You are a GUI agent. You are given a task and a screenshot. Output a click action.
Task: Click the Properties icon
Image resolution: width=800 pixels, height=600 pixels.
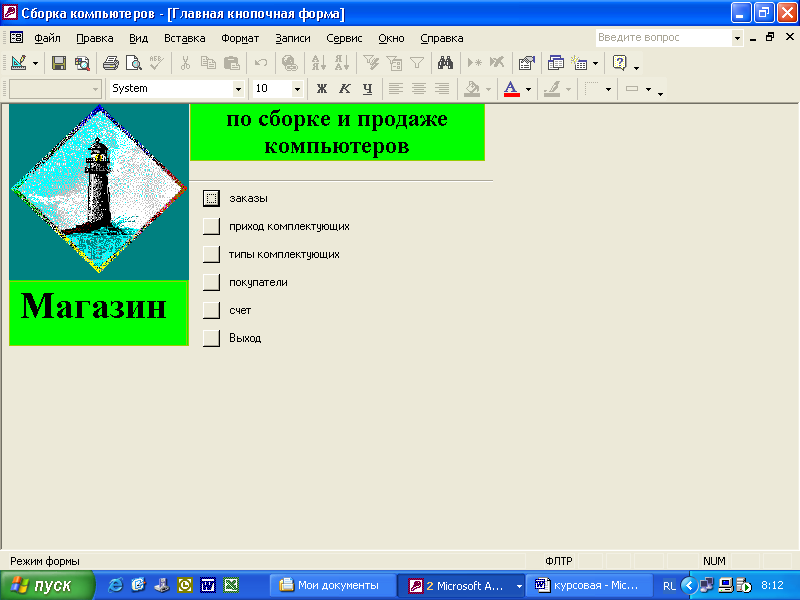point(526,63)
